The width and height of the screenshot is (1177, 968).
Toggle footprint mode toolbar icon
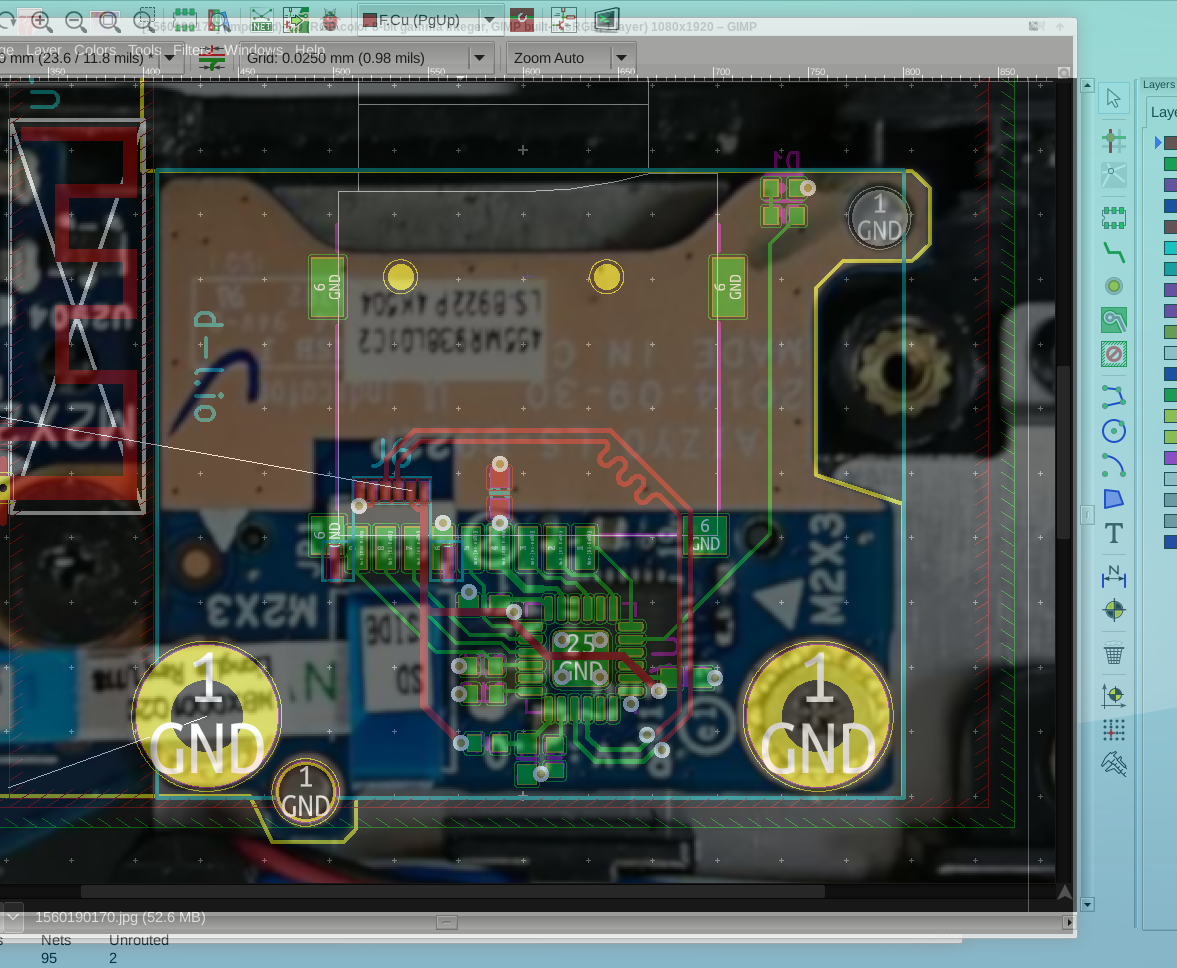(x=564, y=19)
